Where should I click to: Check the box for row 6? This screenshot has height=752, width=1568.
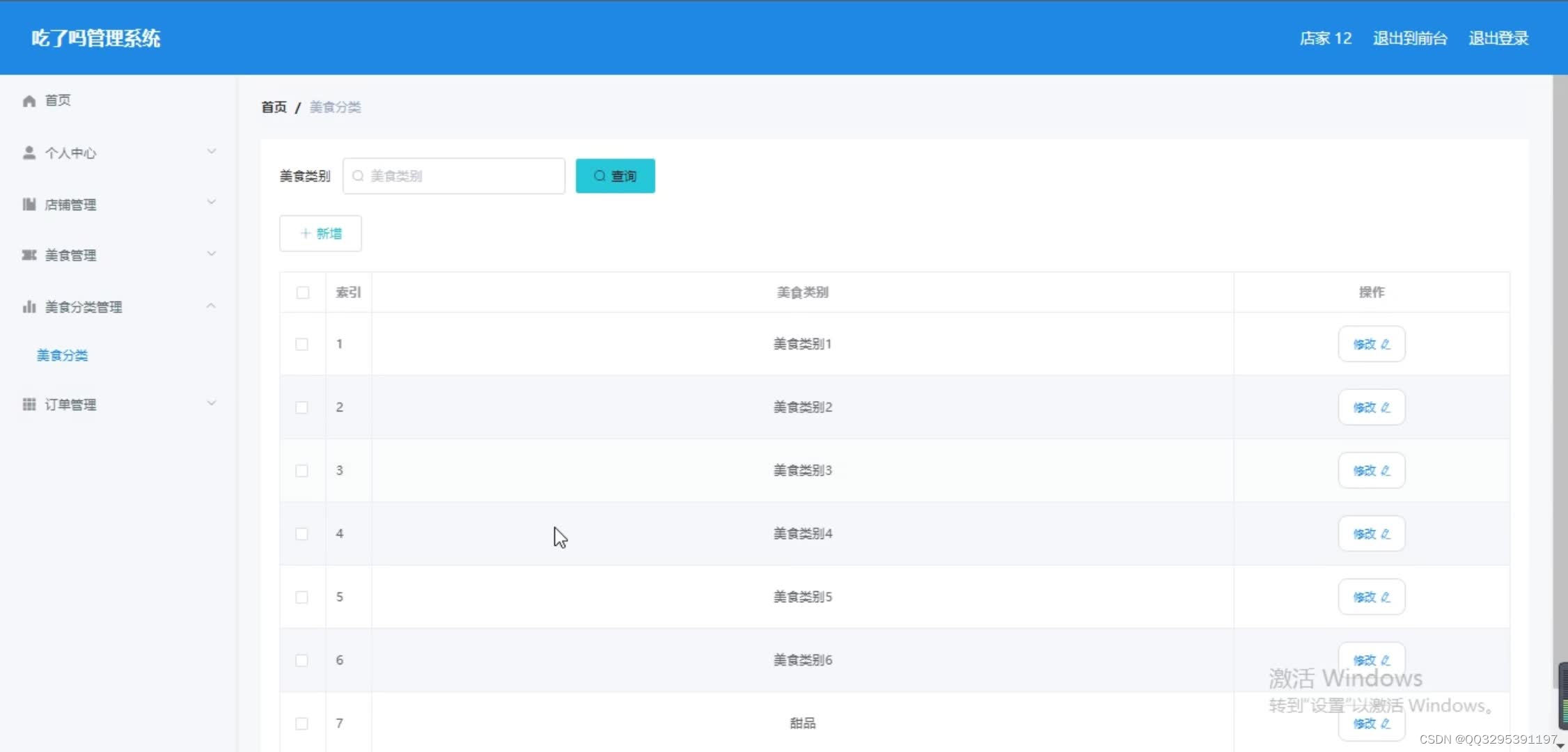302,660
